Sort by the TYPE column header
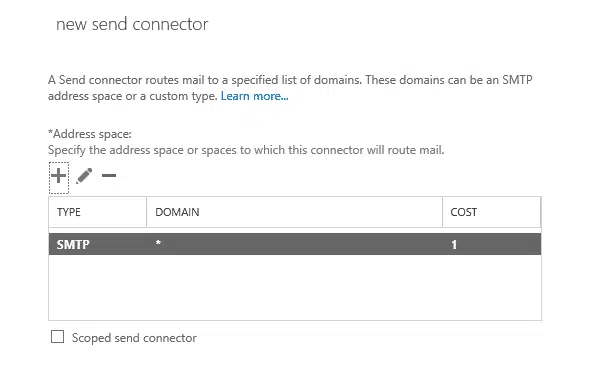The height and width of the screenshot is (365, 606). (x=97, y=212)
